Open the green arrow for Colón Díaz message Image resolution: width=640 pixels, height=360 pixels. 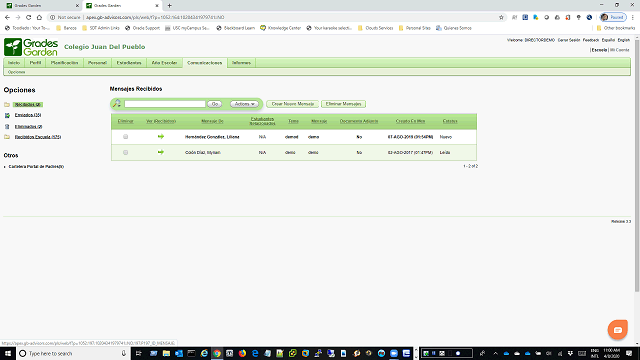tap(161, 152)
